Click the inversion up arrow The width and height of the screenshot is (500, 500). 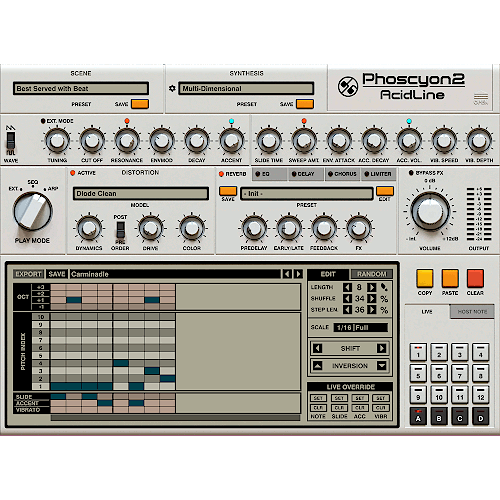point(318,366)
